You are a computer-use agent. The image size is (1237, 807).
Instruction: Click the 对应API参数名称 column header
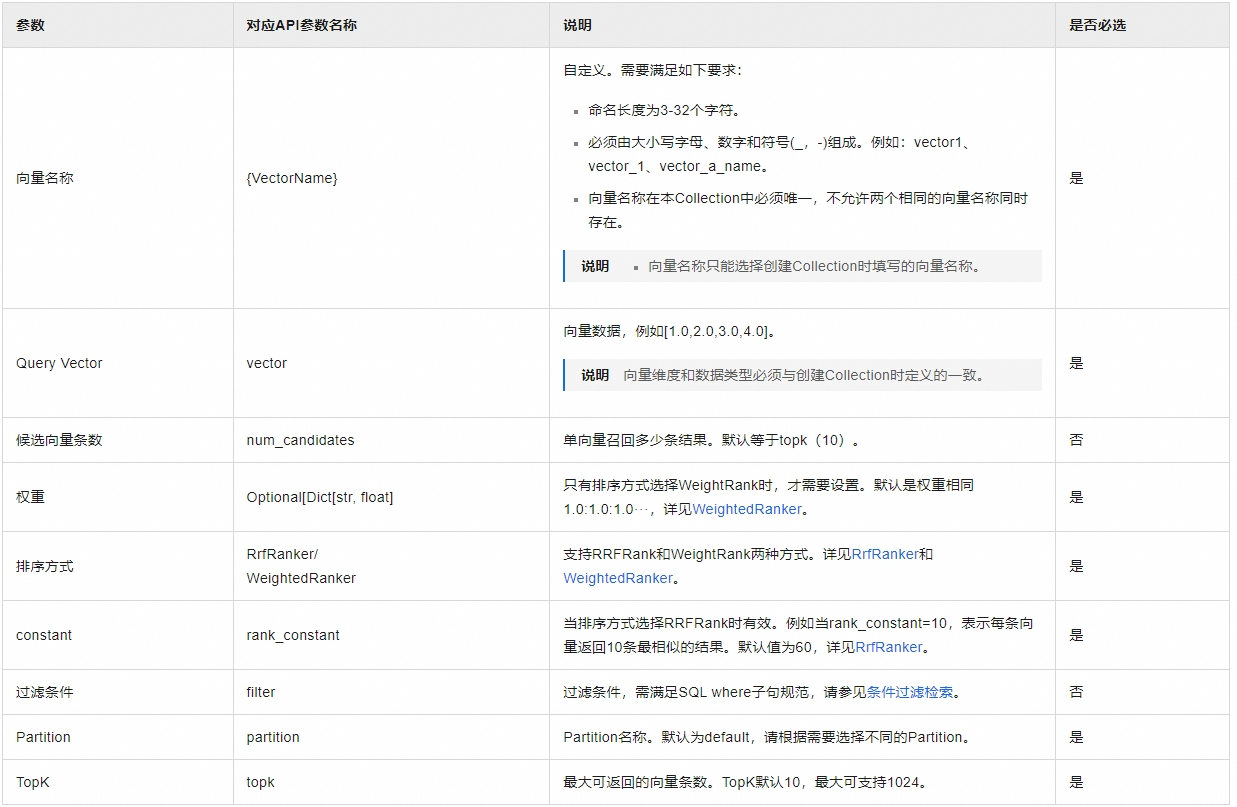click(x=301, y=25)
